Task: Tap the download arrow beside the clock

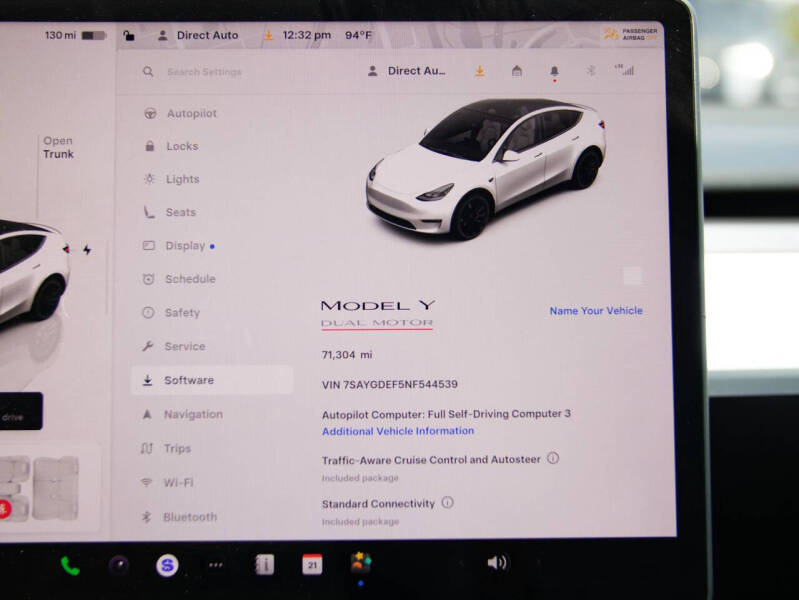Action: click(x=268, y=35)
